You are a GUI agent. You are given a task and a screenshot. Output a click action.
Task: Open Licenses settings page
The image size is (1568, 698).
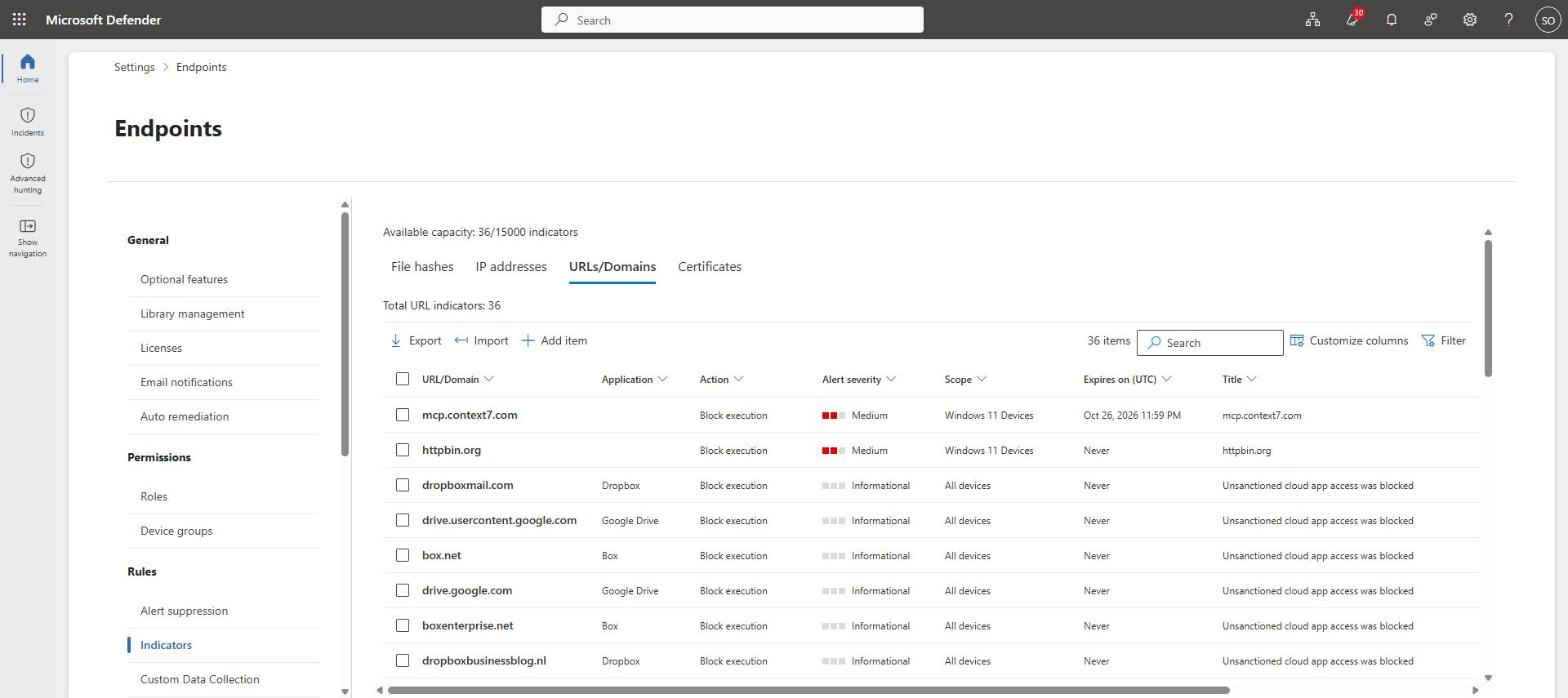tap(161, 348)
